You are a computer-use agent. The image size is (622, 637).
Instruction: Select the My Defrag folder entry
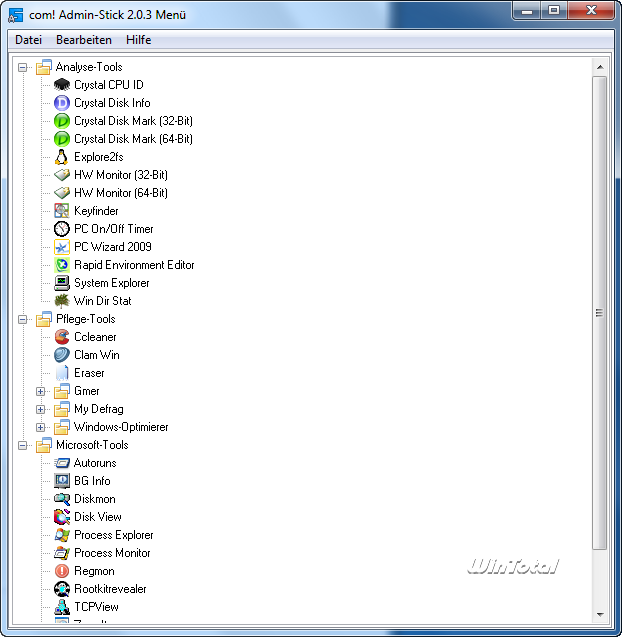point(99,409)
